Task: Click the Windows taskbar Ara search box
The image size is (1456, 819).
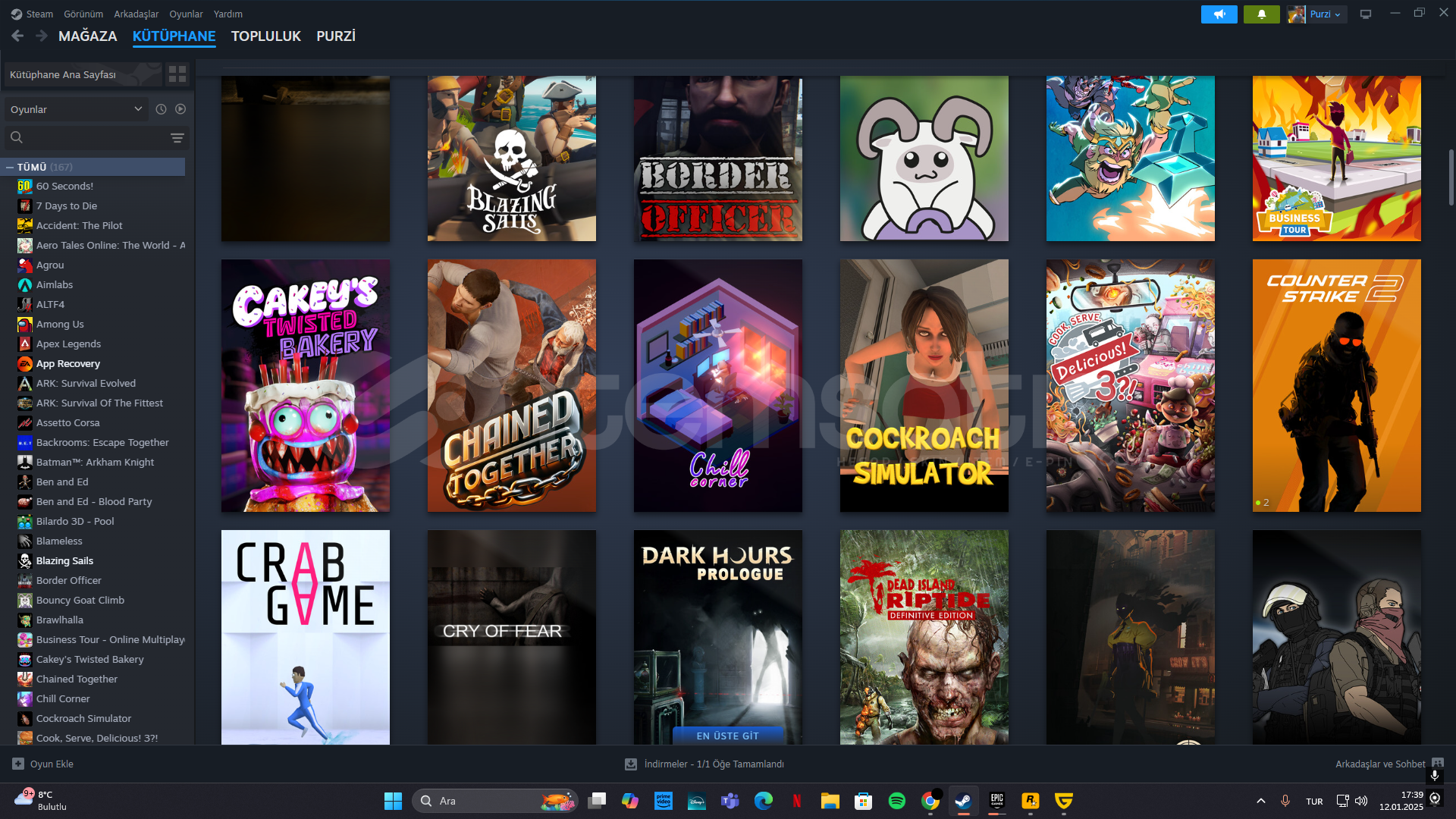Action: [495, 801]
